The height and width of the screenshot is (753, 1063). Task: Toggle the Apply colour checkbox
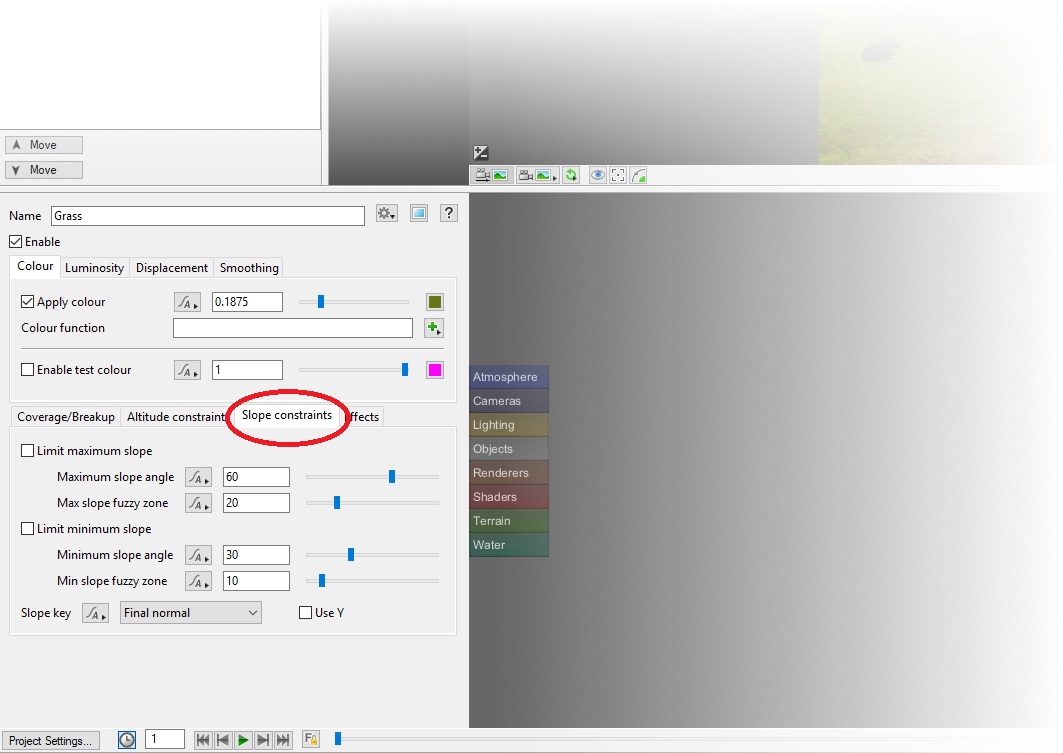click(27, 302)
